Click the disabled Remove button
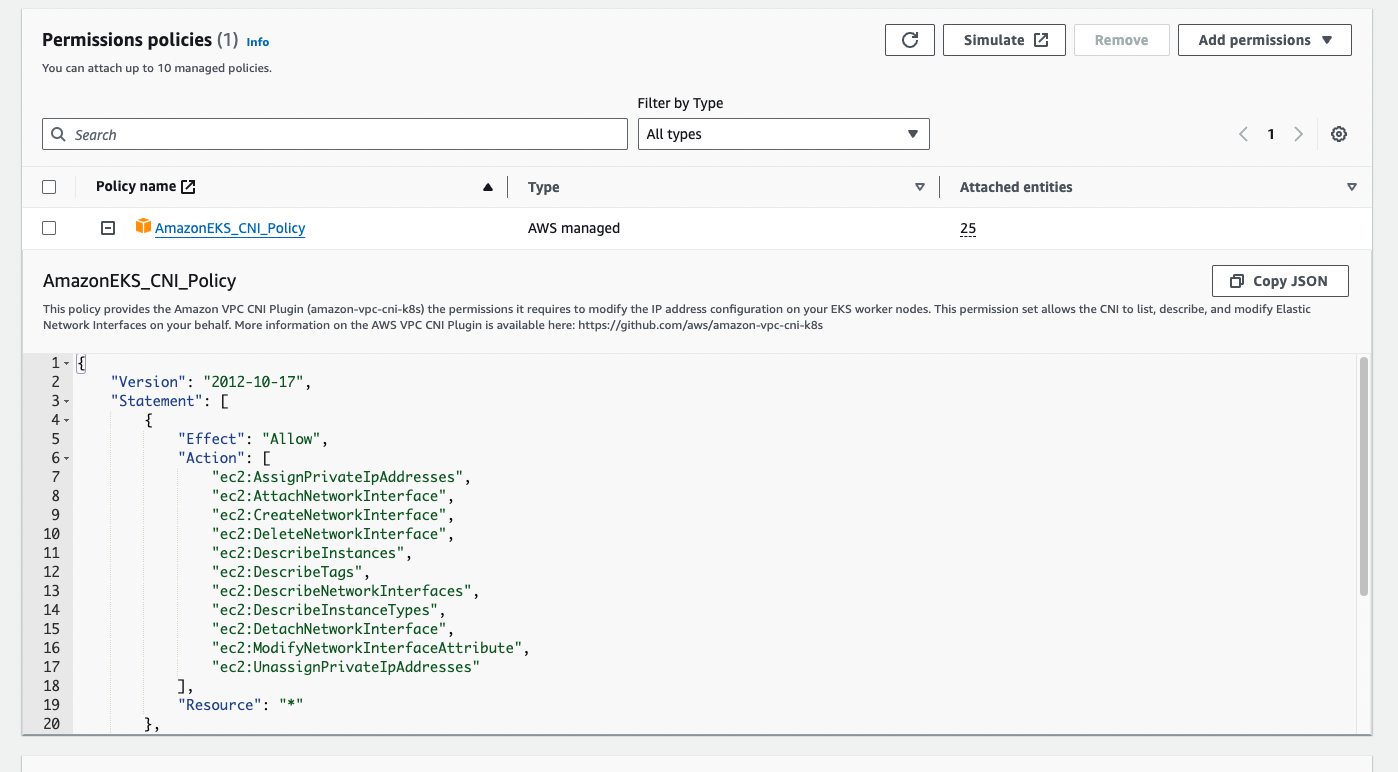Viewport: 1398px width, 772px height. tap(1121, 40)
